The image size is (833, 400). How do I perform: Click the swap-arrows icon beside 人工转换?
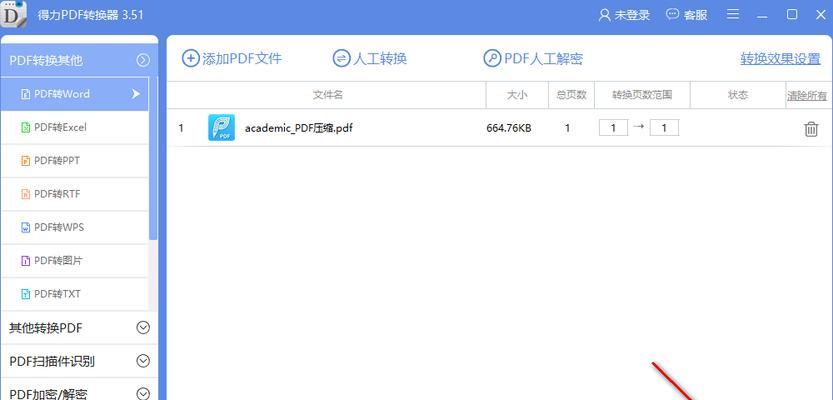[x=341, y=58]
